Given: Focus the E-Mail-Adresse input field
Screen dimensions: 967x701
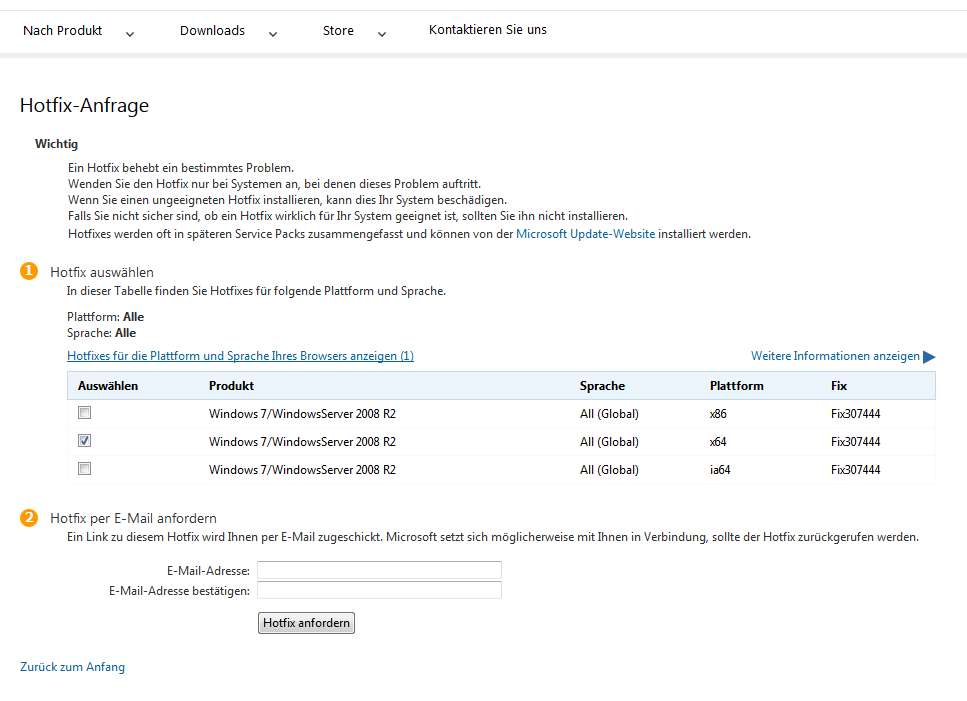Looking at the screenshot, I should (379, 570).
